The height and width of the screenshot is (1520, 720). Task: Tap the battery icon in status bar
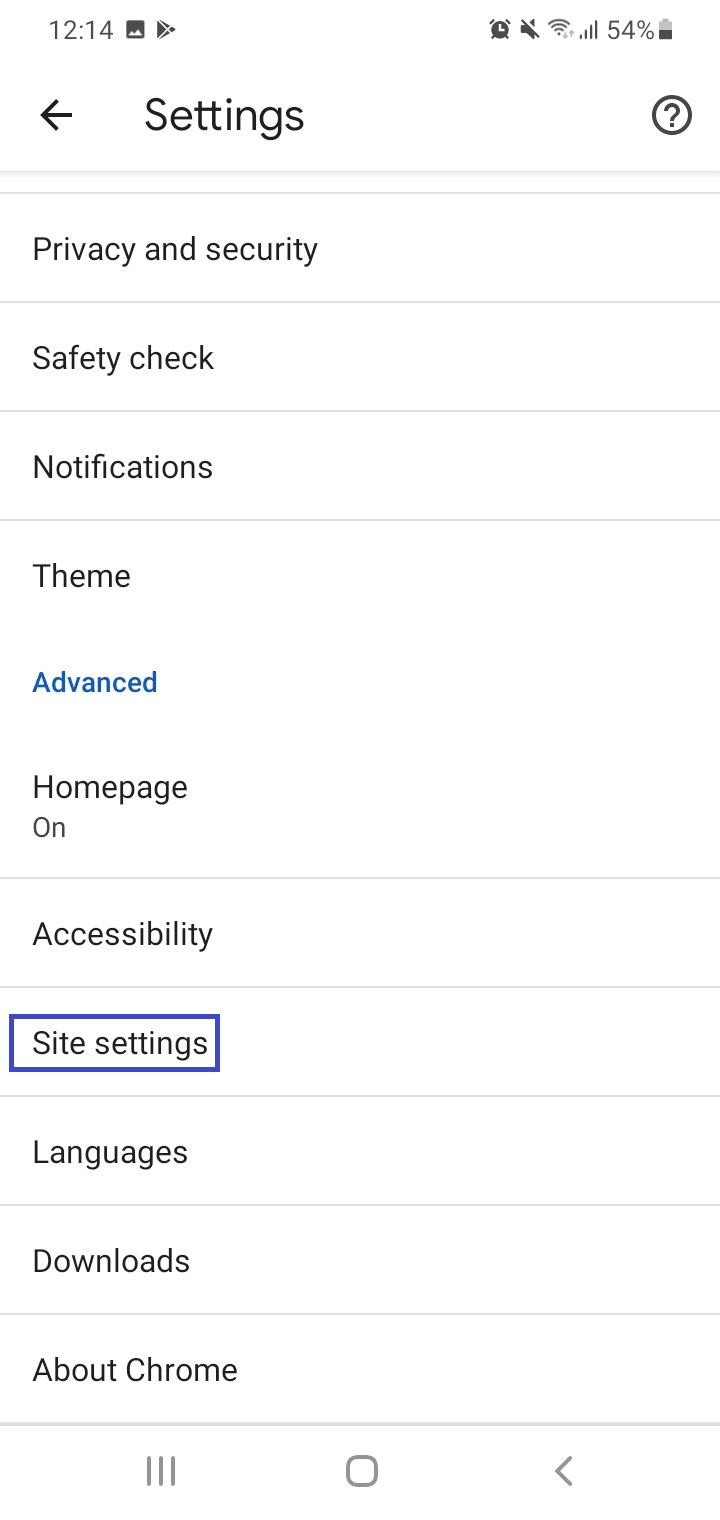pyautogui.click(x=666, y=31)
